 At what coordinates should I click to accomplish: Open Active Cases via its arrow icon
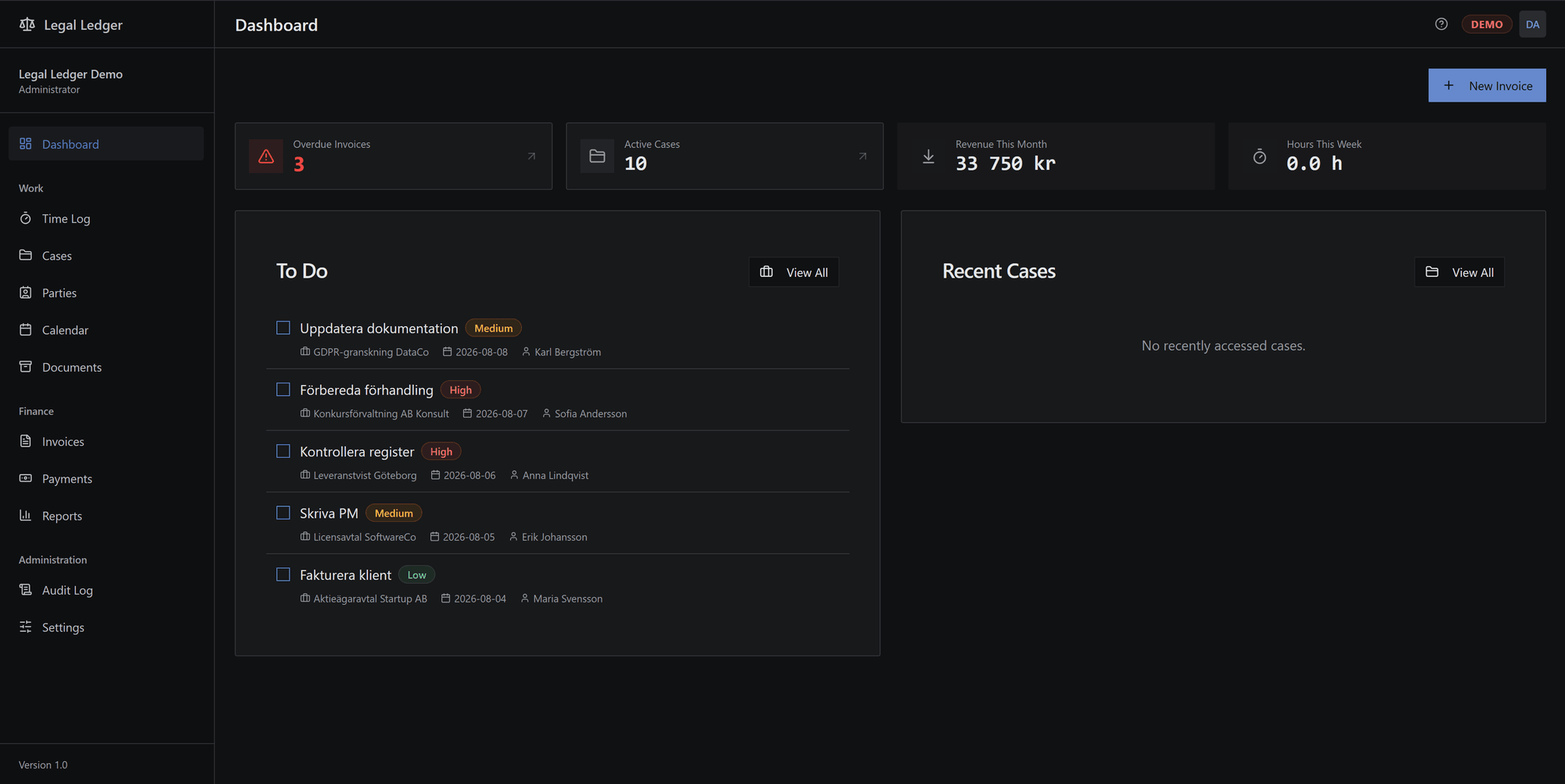[862, 156]
